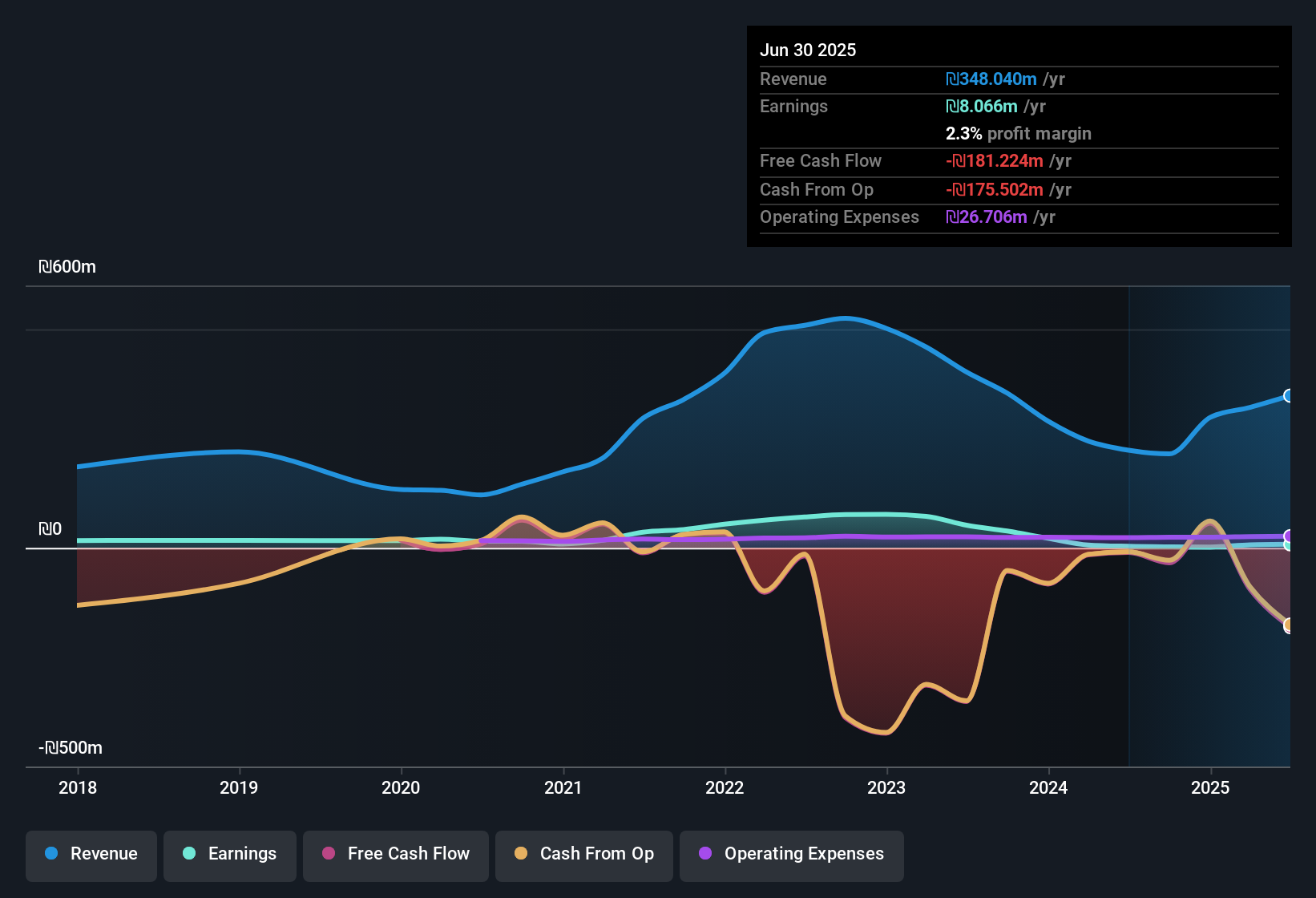This screenshot has width=1316, height=898.
Task: Select the 2.3% profit margin row
Action: coord(1019,134)
